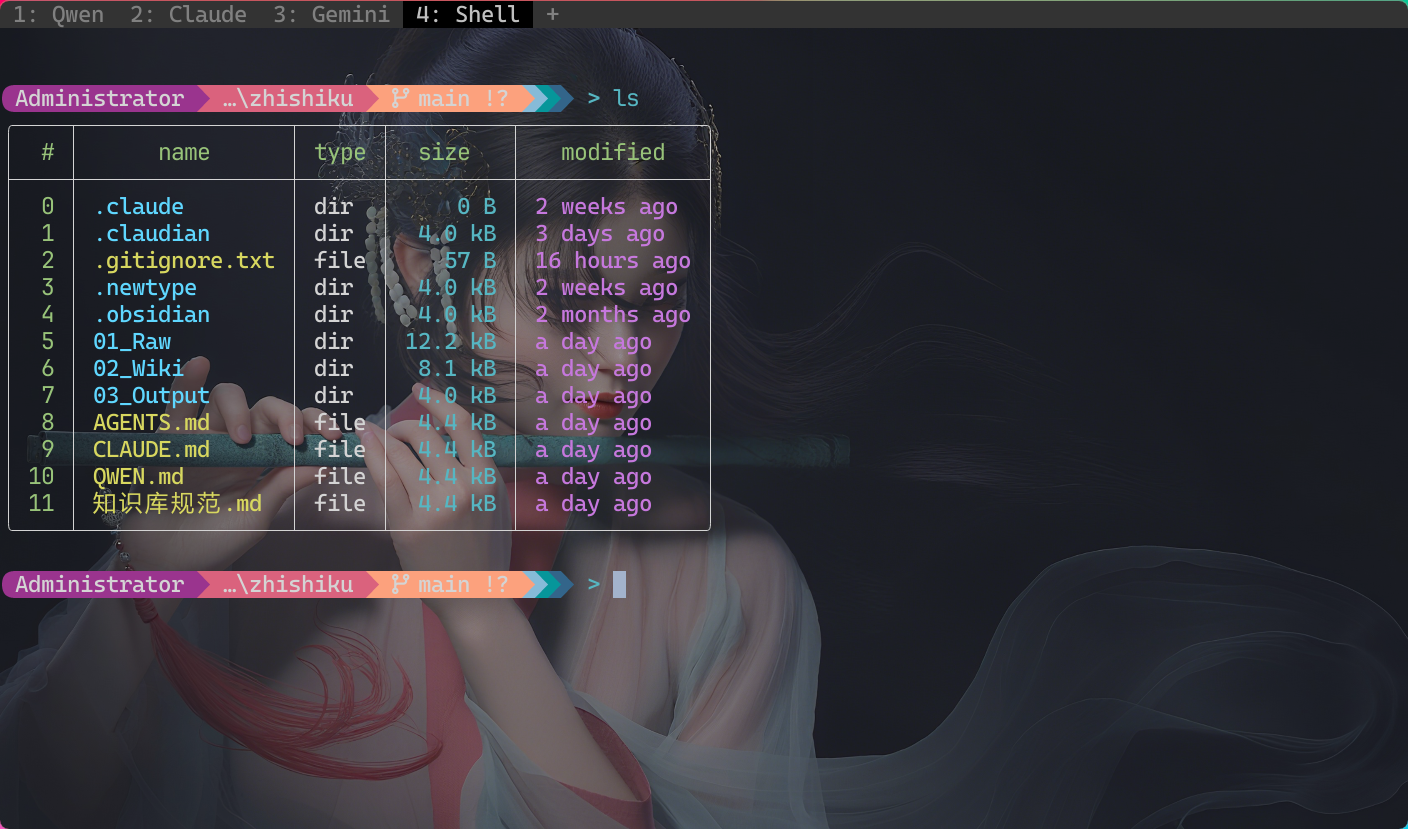
Task: Click the 16 hours ago modified value
Action: point(613,261)
